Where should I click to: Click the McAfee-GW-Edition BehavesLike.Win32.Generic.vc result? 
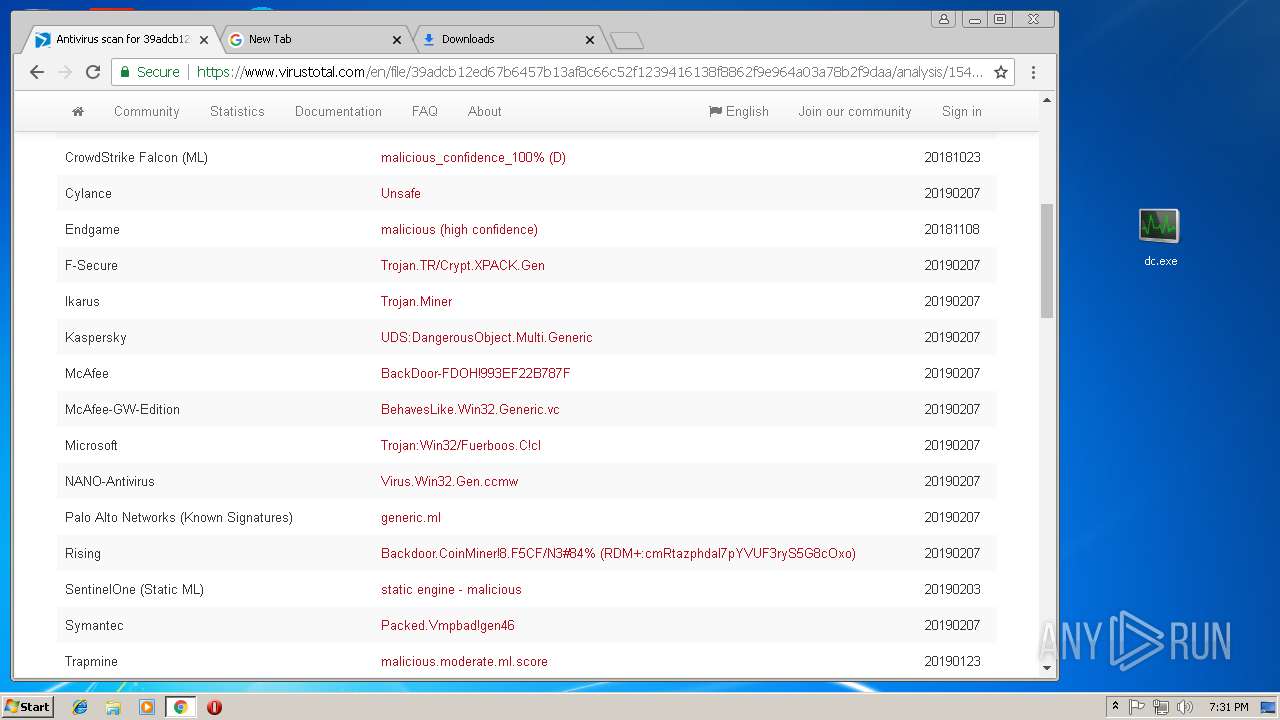point(470,409)
